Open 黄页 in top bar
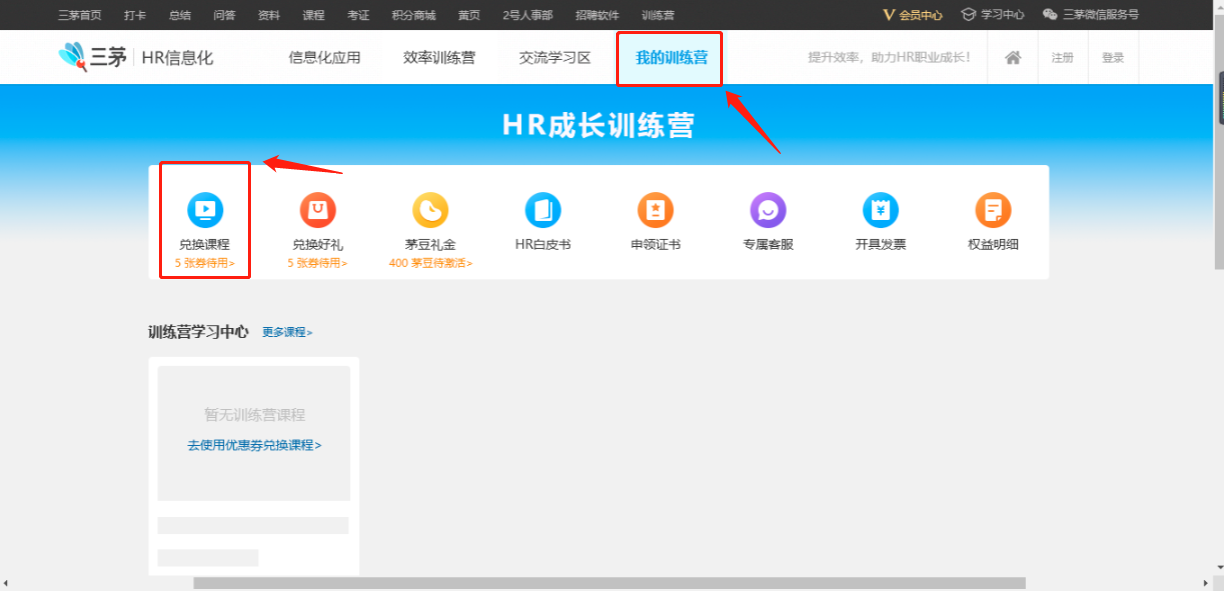 (469, 15)
